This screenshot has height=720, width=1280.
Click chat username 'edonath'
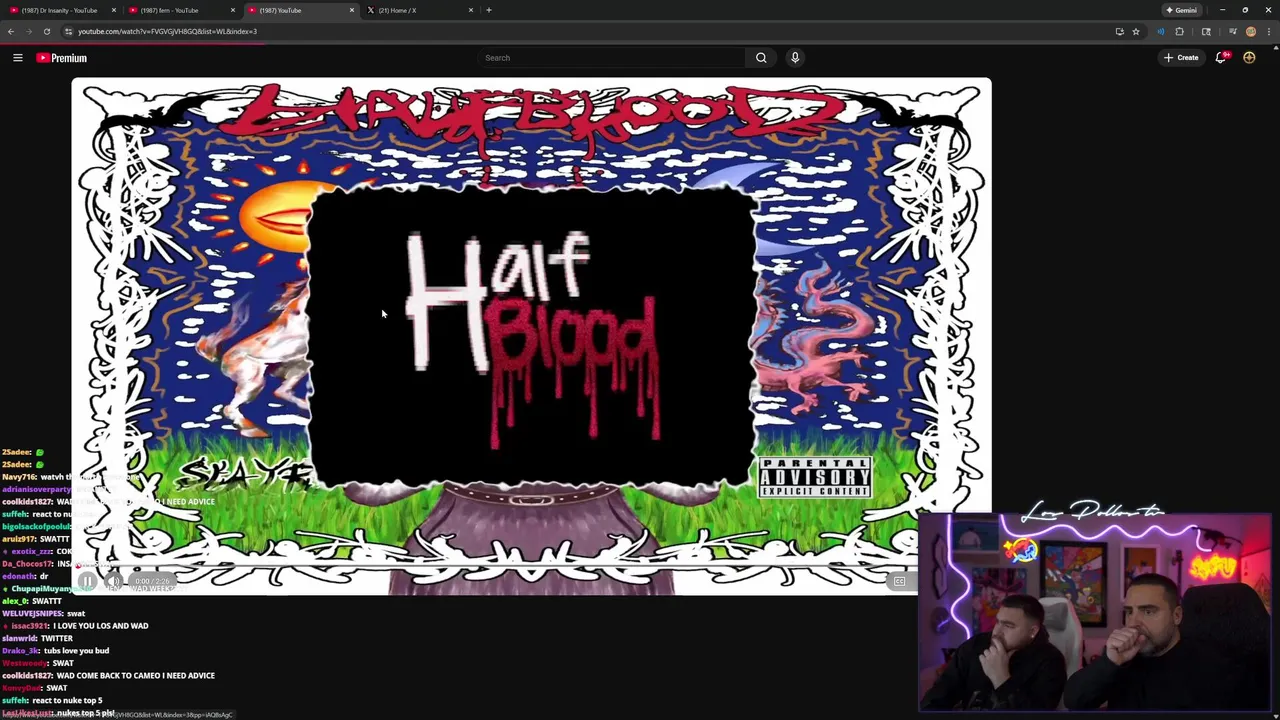(18, 576)
